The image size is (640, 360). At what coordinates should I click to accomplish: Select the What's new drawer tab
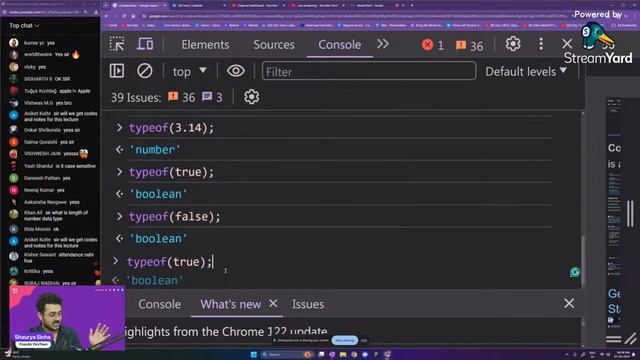coord(231,304)
